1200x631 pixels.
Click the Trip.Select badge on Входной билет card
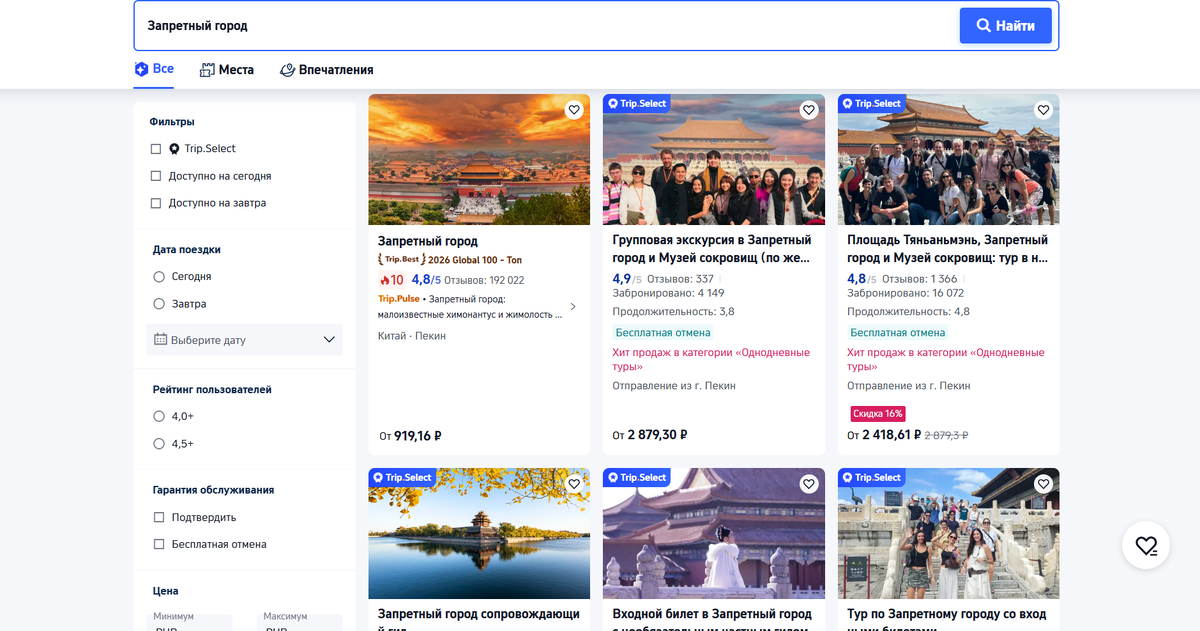tap(637, 477)
